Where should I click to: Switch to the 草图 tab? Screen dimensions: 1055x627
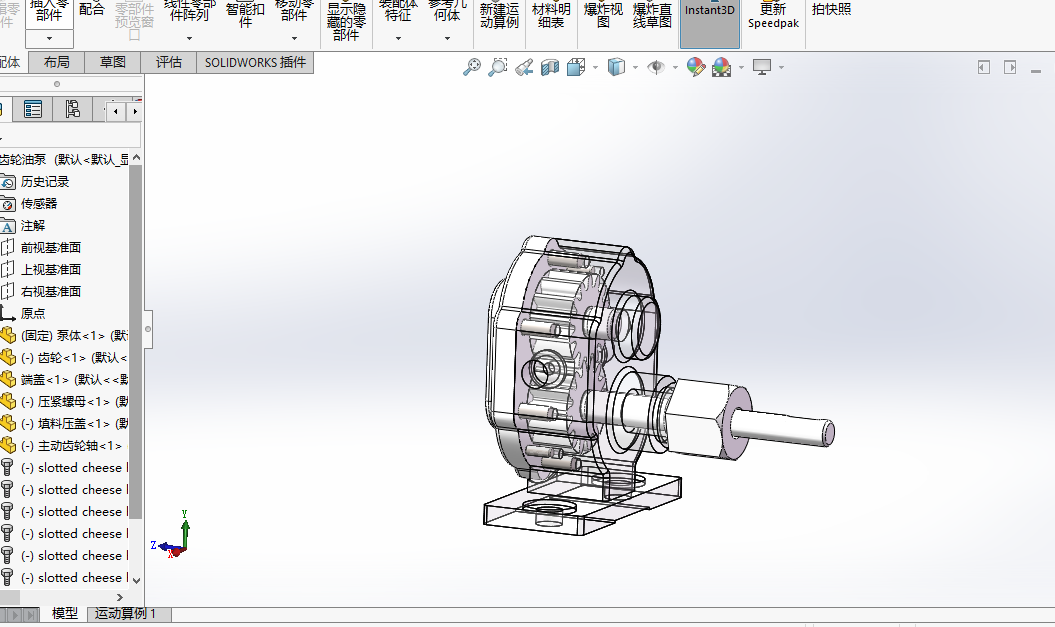[112, 62]
